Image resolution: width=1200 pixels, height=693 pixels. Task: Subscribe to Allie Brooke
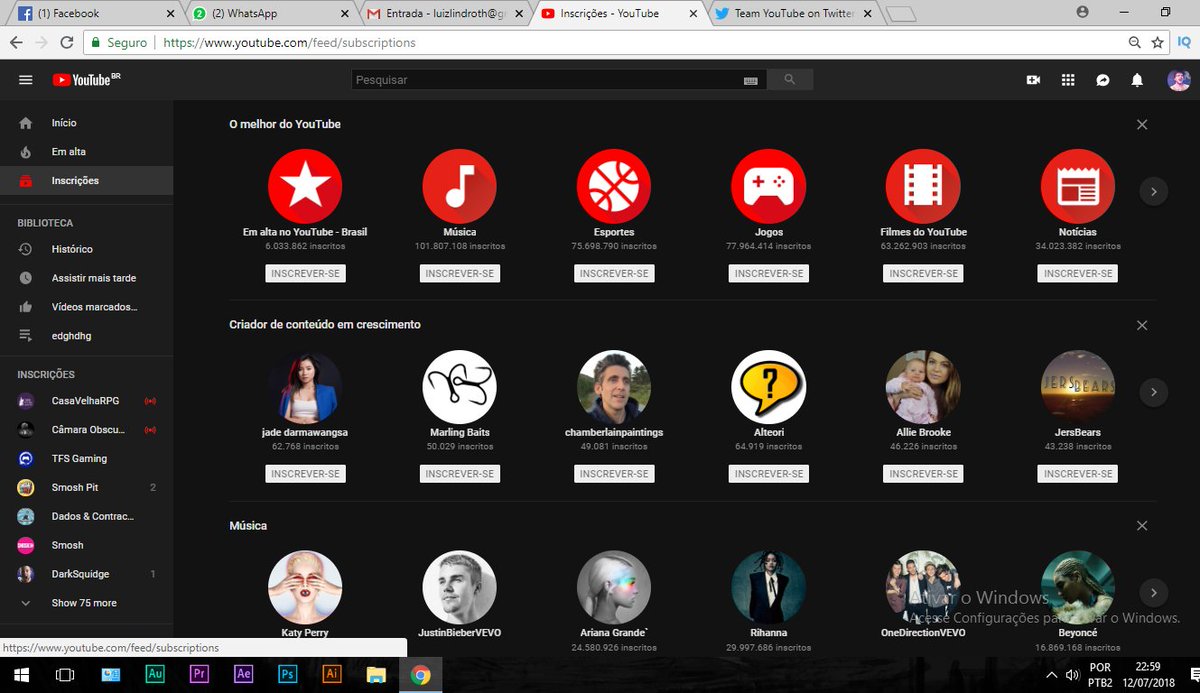(x=923, y=474)
